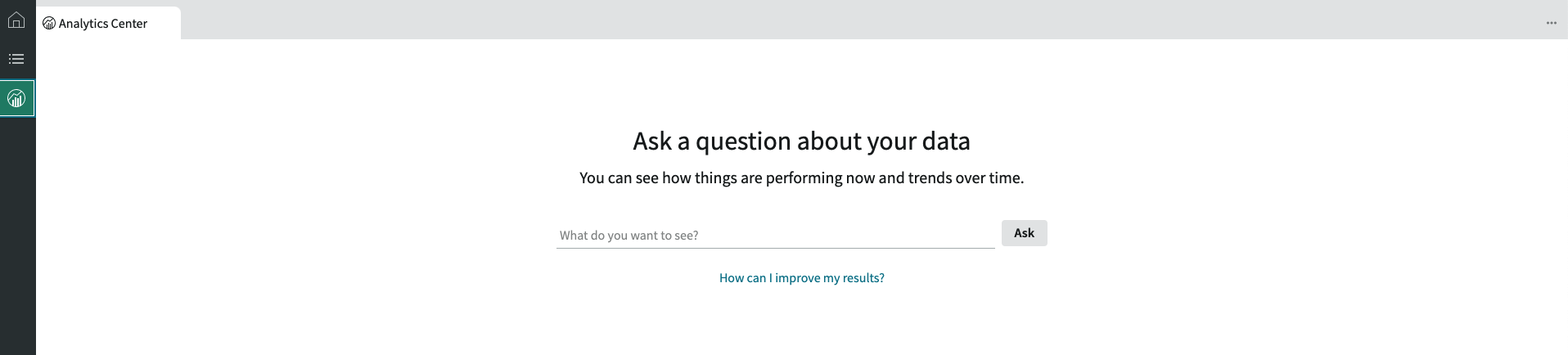
Task: Click the "Ask a question about your data" heading
Action: (x=801, y=142)
